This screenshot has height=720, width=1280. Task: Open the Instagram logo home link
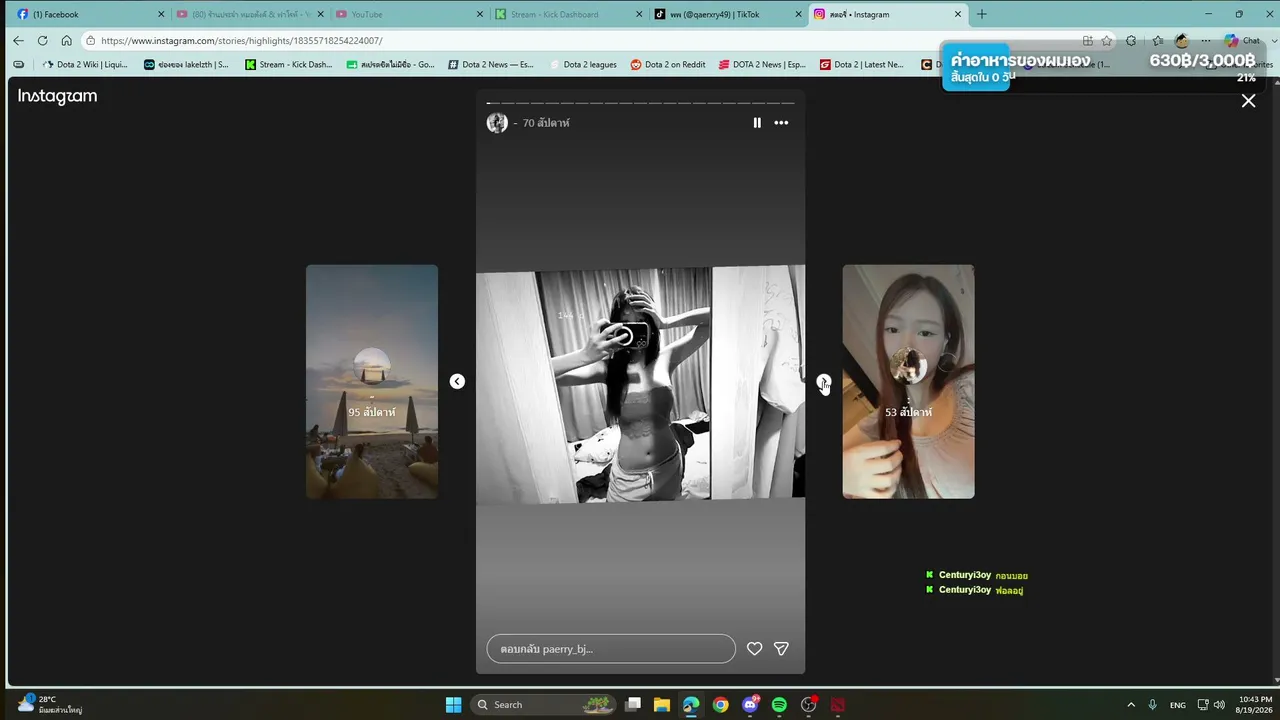[57, 97]
